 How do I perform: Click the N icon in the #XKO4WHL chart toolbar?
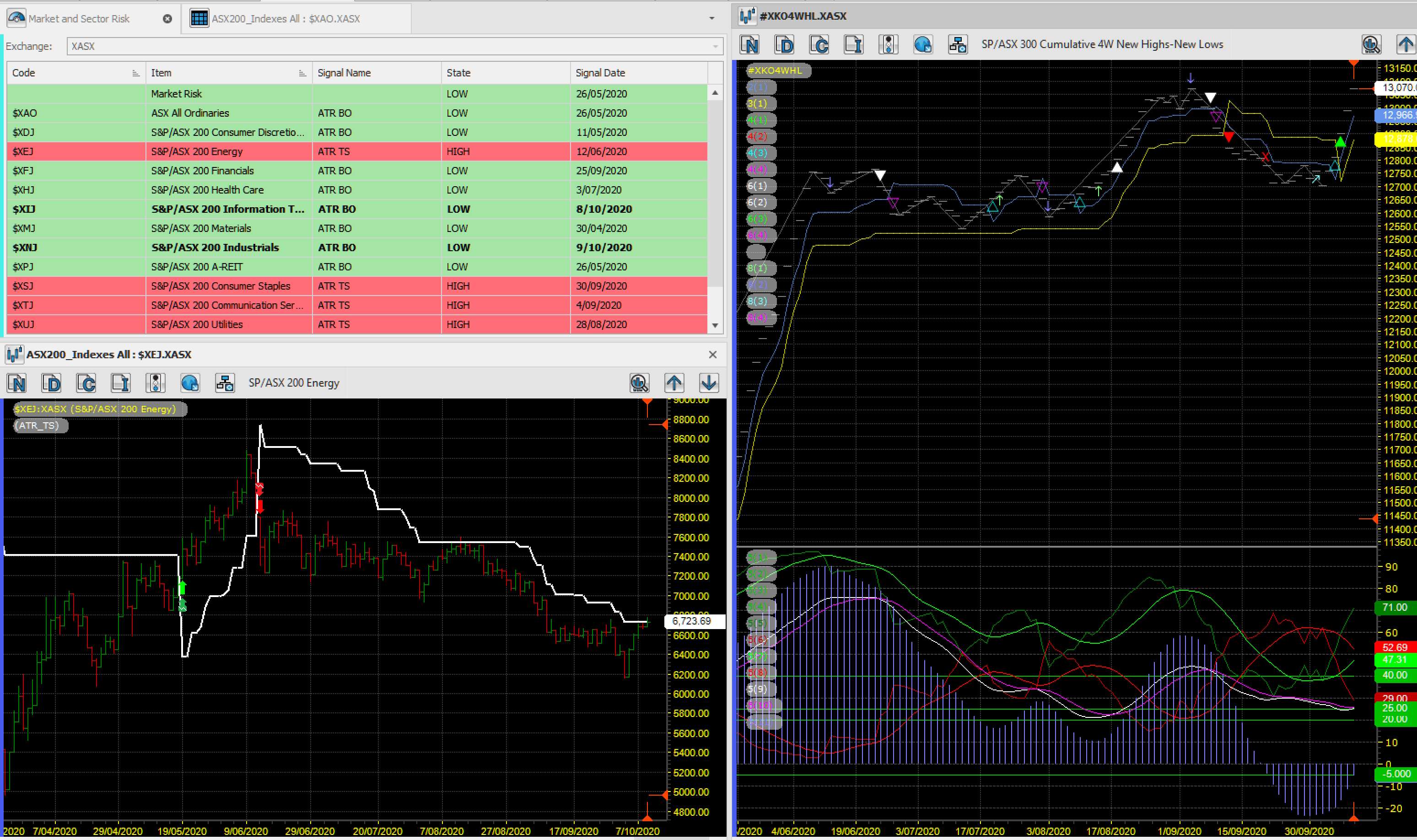point(750,44)
